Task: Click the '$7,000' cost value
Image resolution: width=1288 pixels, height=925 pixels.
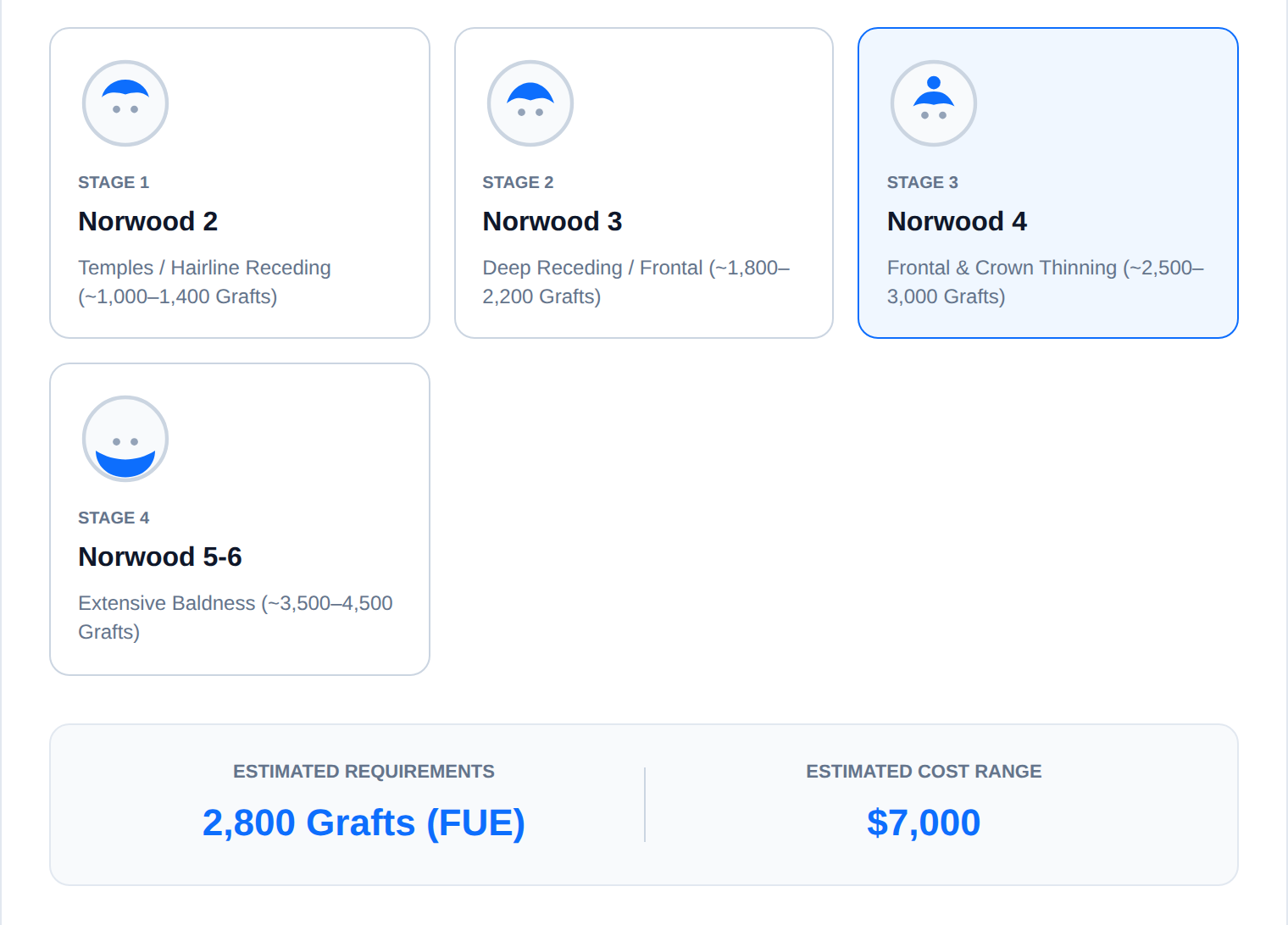Action: coord(924,823)
